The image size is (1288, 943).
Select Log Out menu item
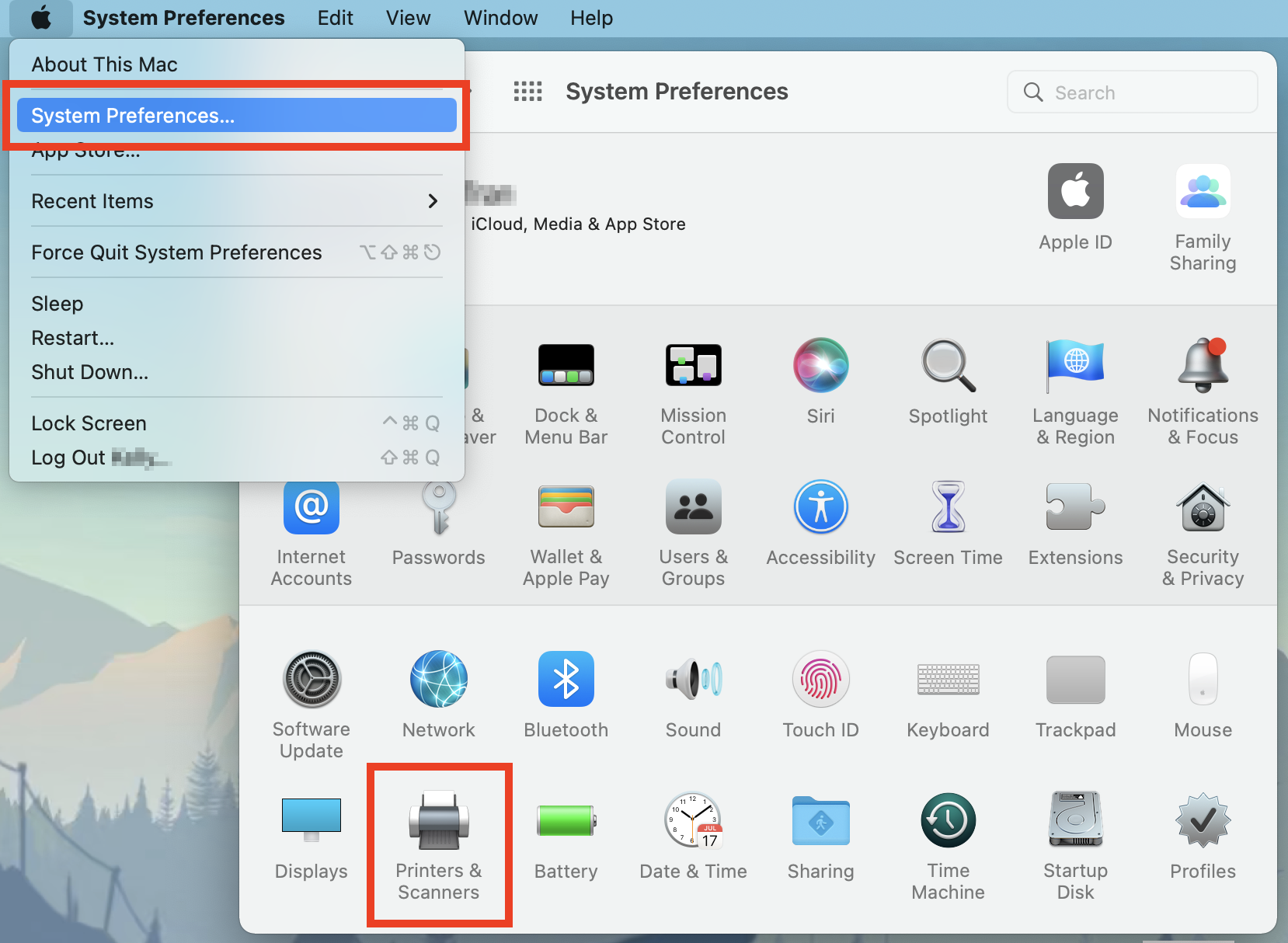pyautogui.click(x=237, y=458)
